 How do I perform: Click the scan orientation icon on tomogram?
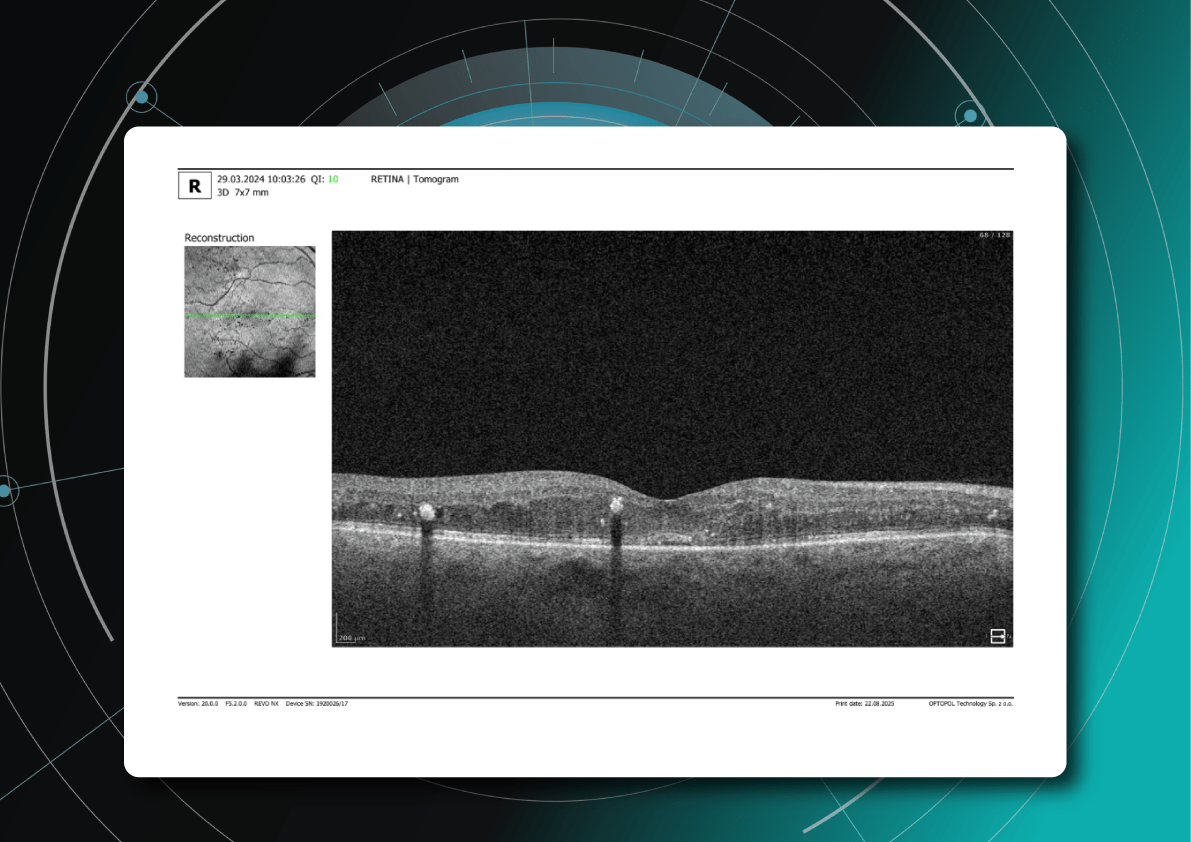[997, 636]
